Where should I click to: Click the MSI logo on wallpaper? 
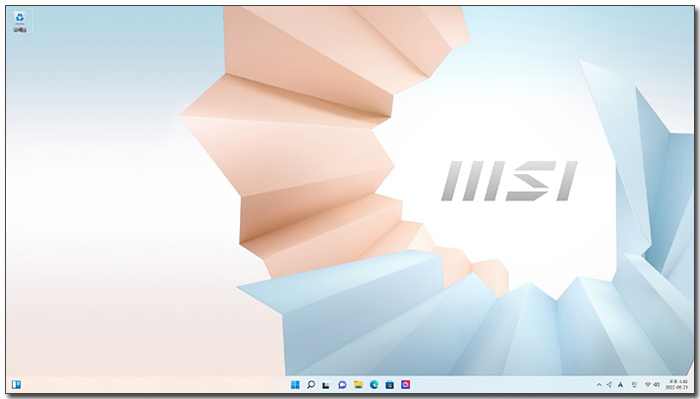(x=509, y=181)
